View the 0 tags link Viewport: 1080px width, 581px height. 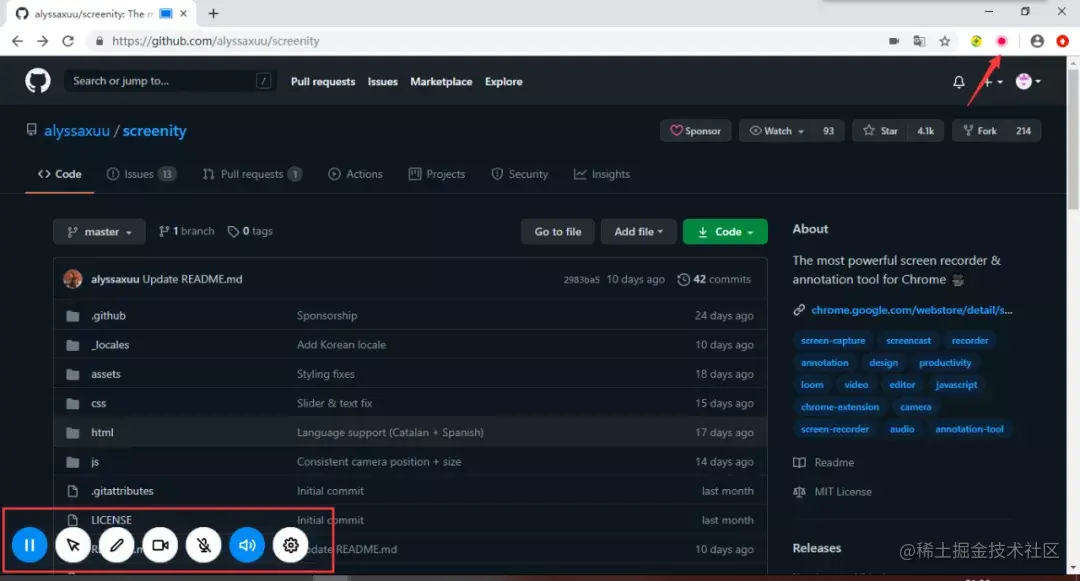click(x=251, y=231)
